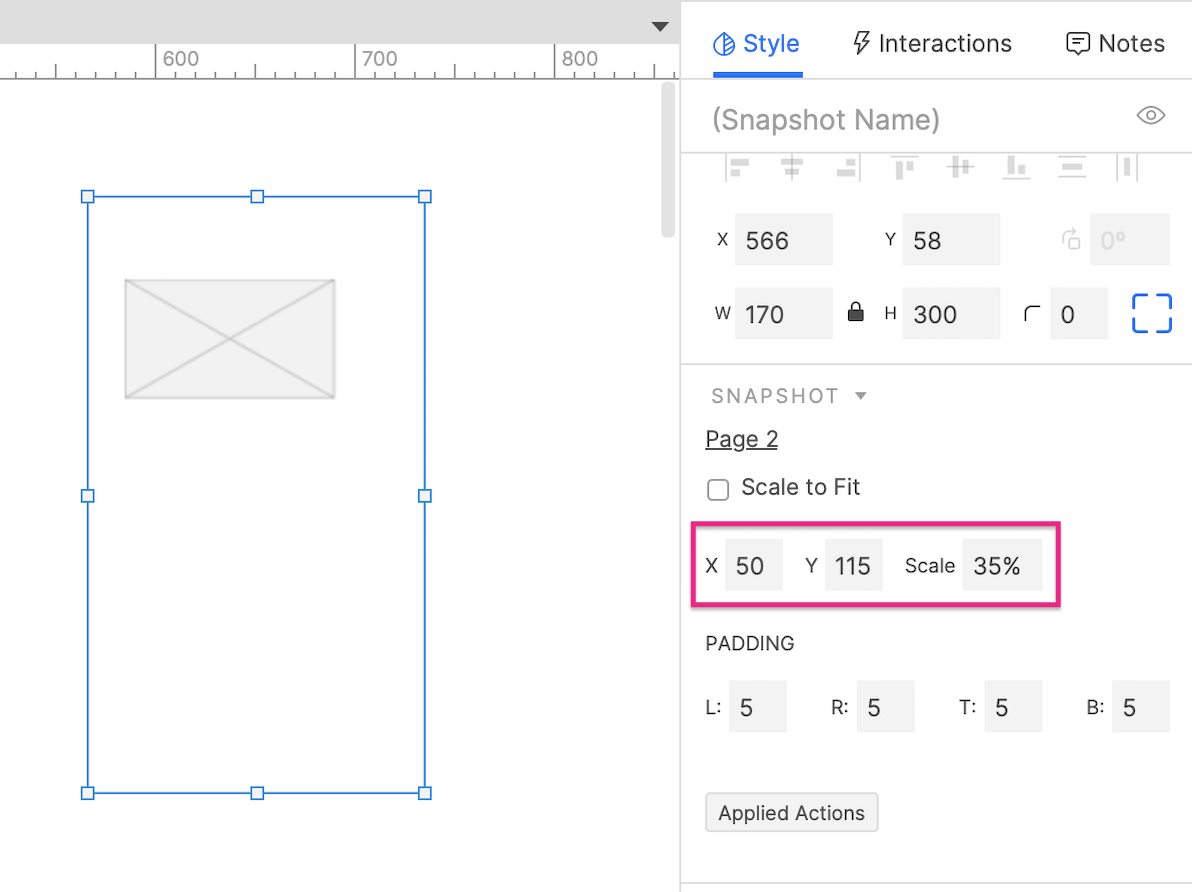Toggle the aspect ratio lock icon
1192x892 pixels.
pos(857,311)
